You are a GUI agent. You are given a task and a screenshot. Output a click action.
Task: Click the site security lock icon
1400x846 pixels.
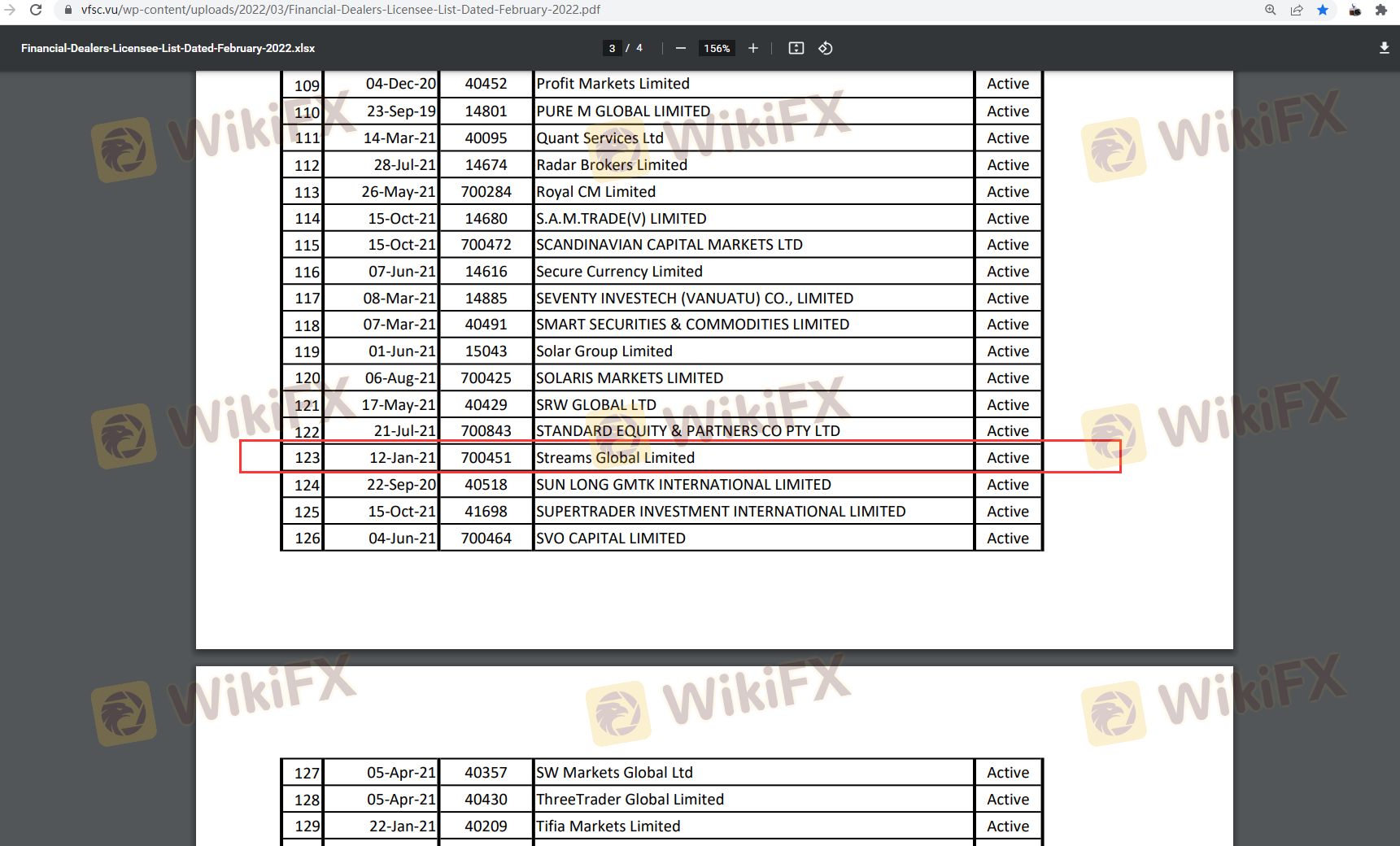click(x=68, y=10)
